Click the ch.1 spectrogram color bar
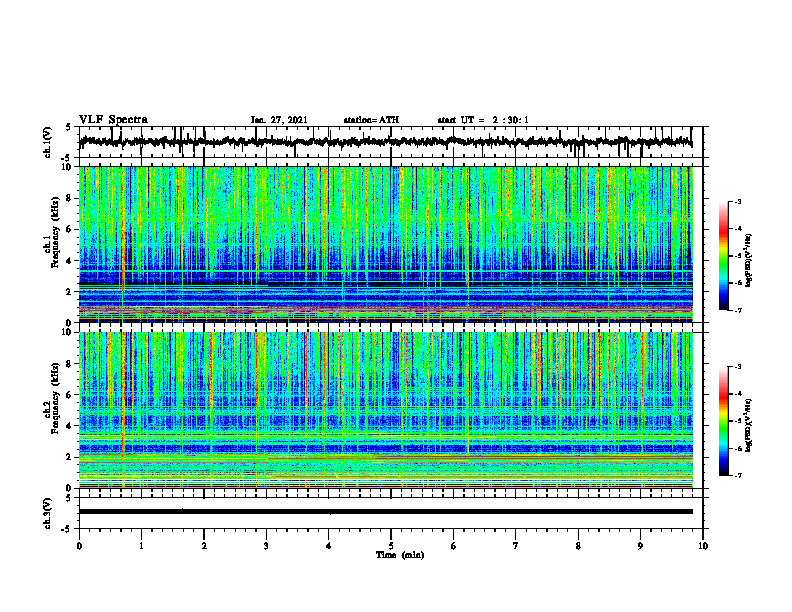The height and width of the screenshot is (612, 792). pos(723,256)
